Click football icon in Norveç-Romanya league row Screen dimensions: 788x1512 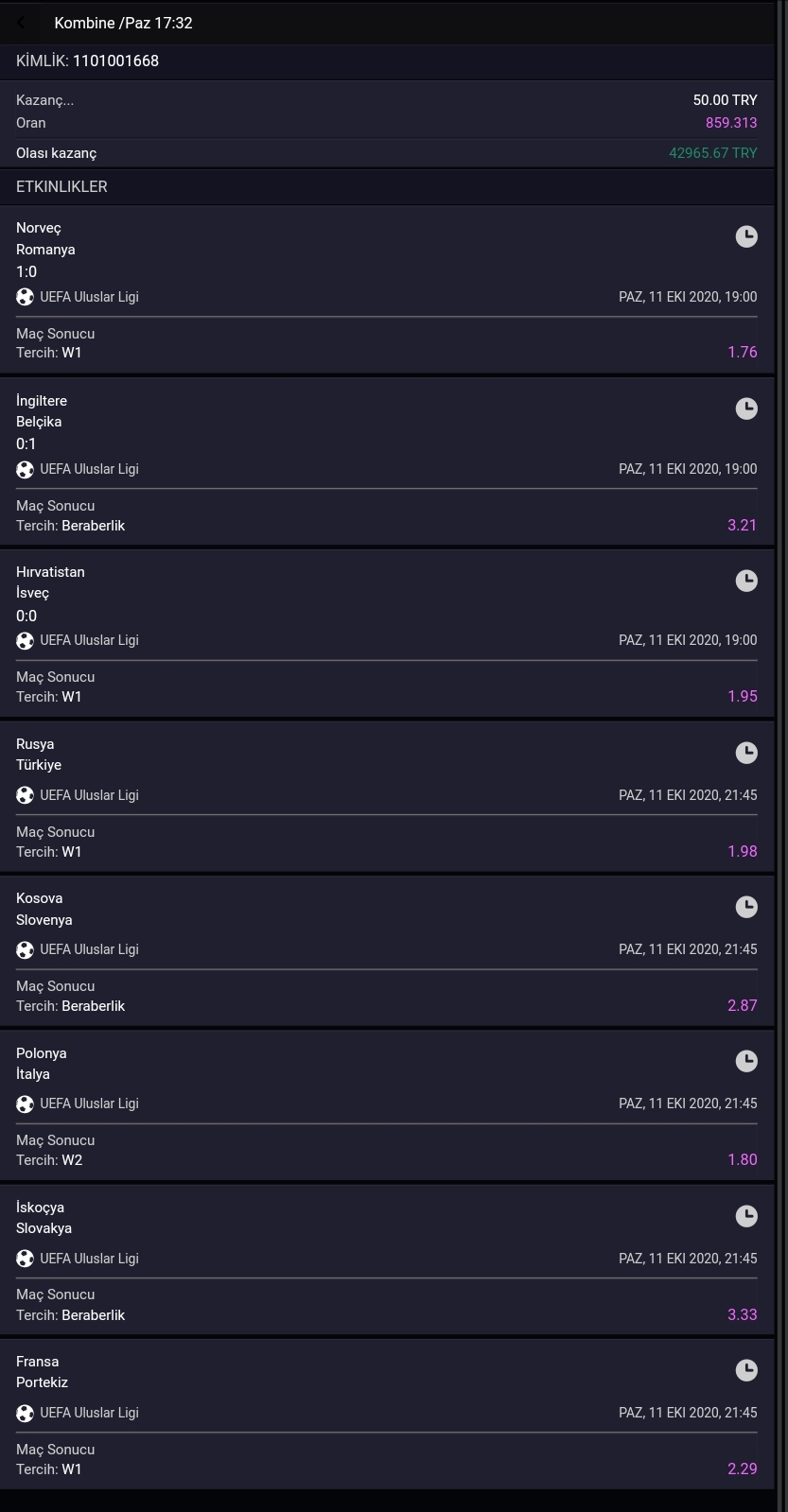26,297
